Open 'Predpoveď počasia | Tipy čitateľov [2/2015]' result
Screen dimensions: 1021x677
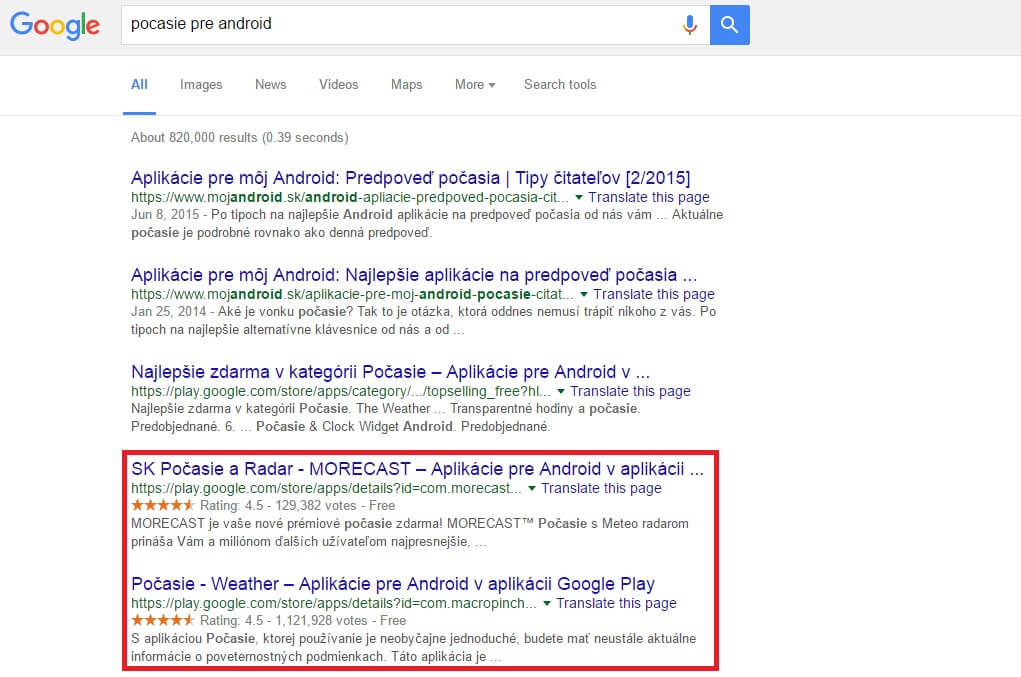410,178
